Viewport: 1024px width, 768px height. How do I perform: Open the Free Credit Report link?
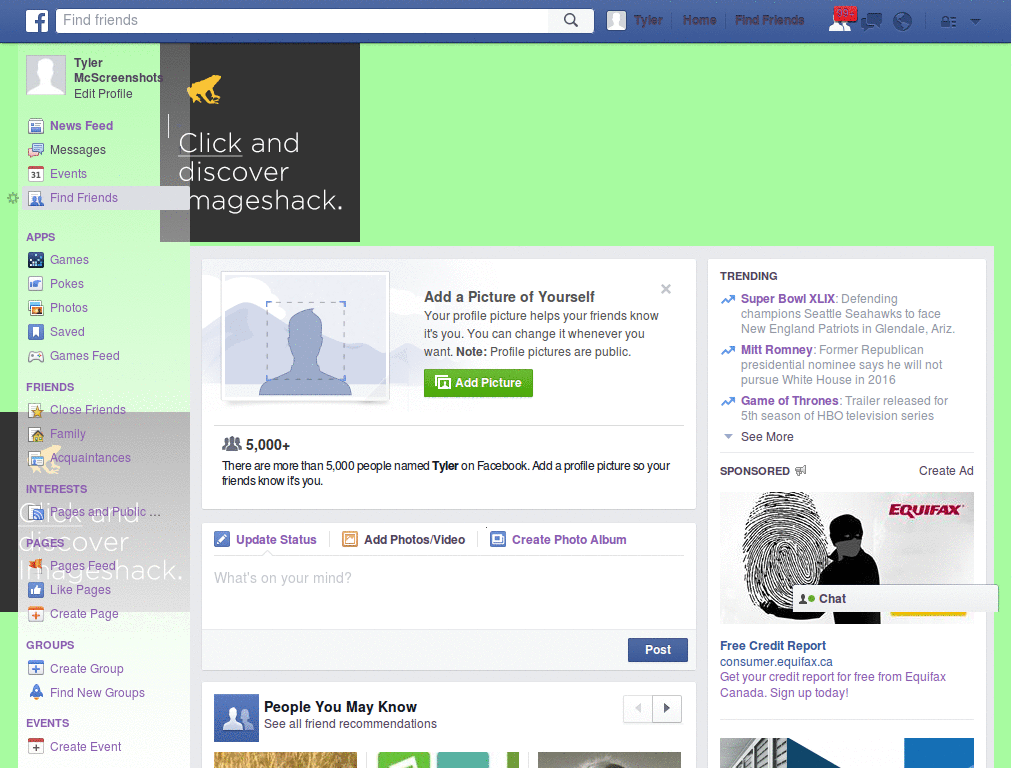(773, 645)
